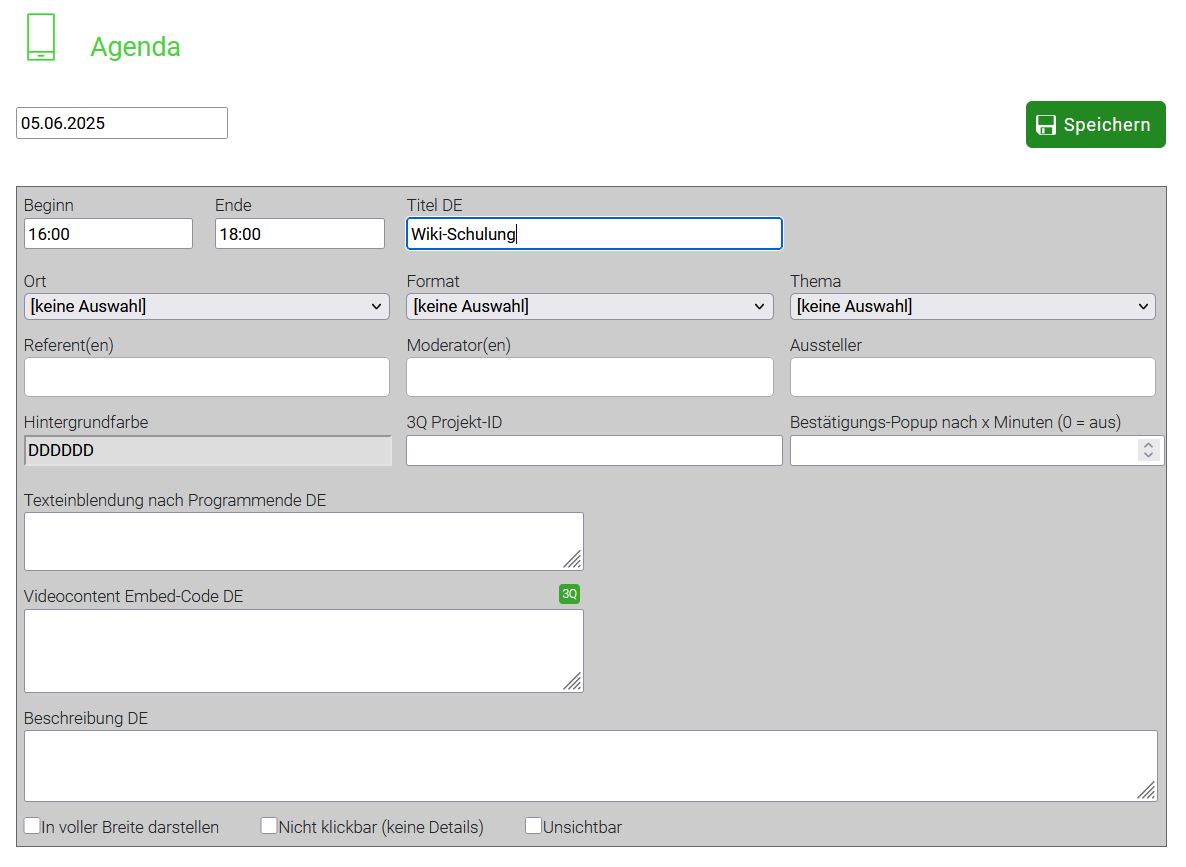The image size is (1186, 867).
Task: Click into the 3Q Projekt-ID field
Action: [x=594, y=451]
